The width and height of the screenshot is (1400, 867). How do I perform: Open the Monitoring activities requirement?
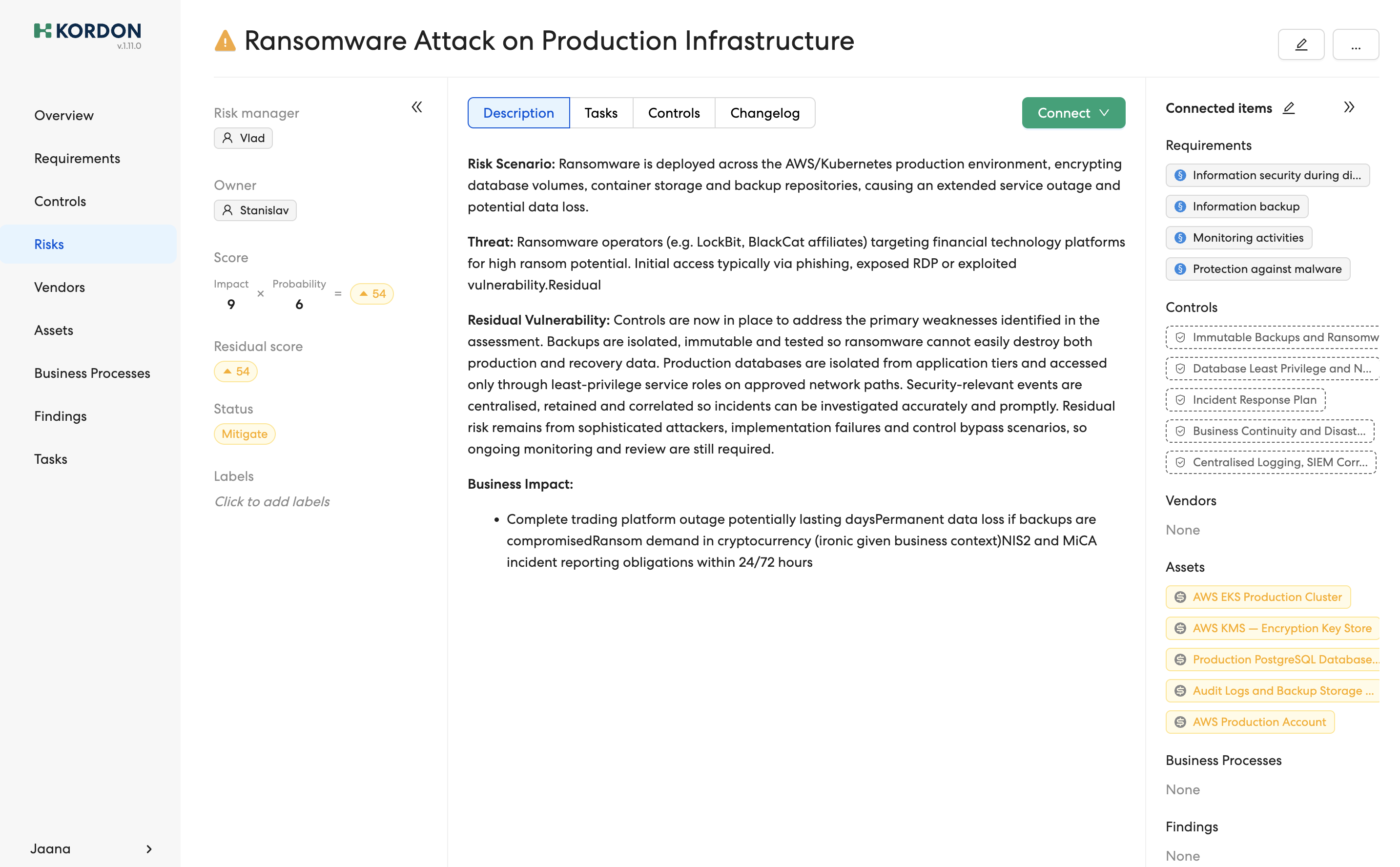point(1238,238)
